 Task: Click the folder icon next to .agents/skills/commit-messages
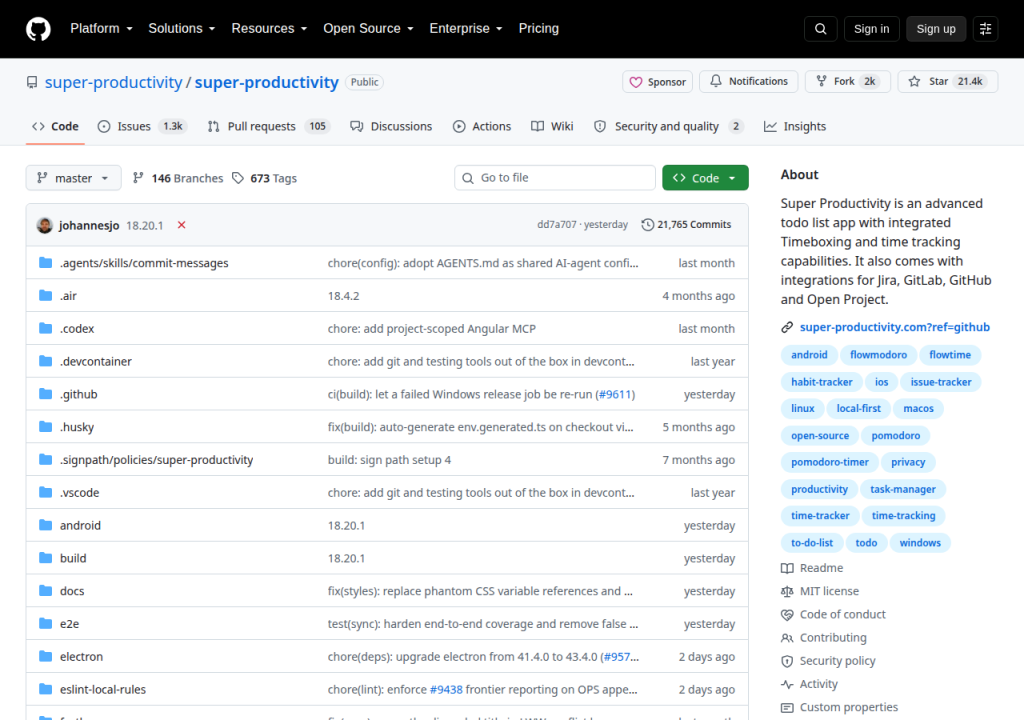(x=45, y=263)
